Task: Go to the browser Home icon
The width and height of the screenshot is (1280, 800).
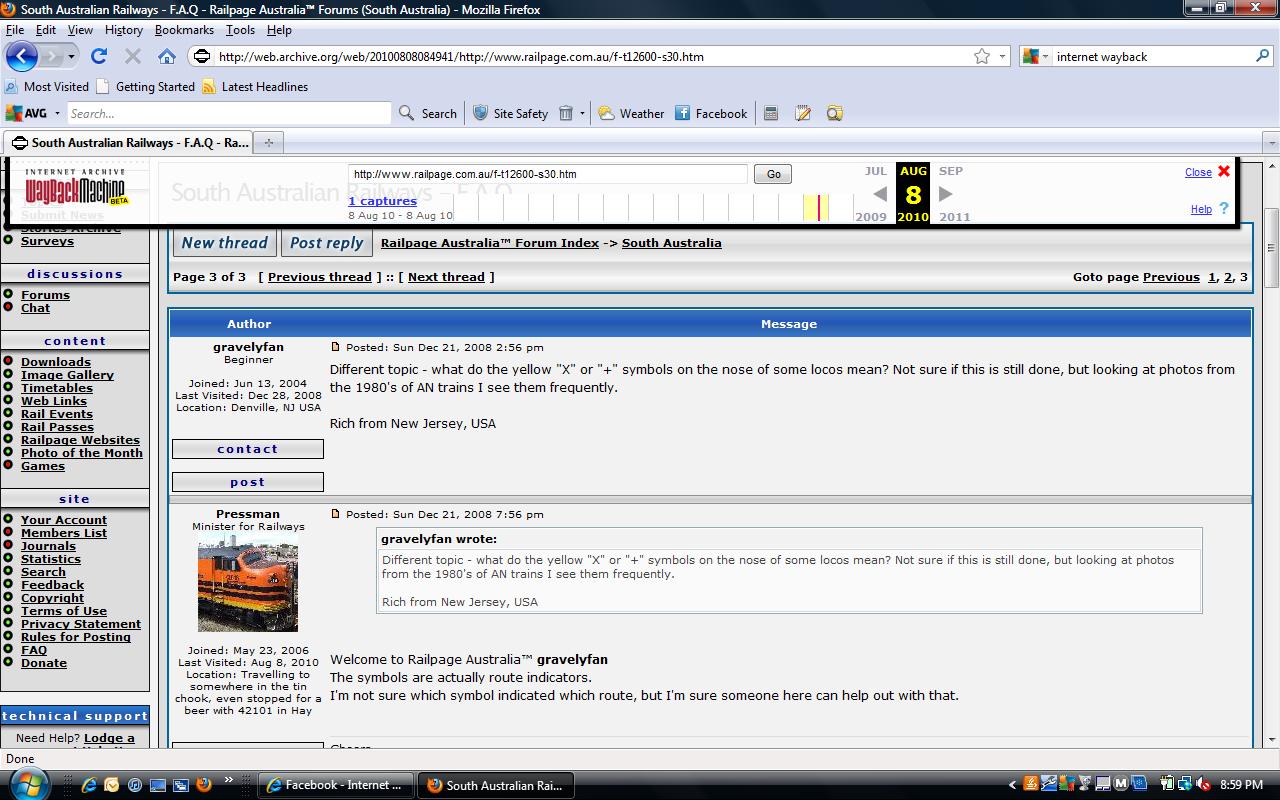Action: (167, 56)
